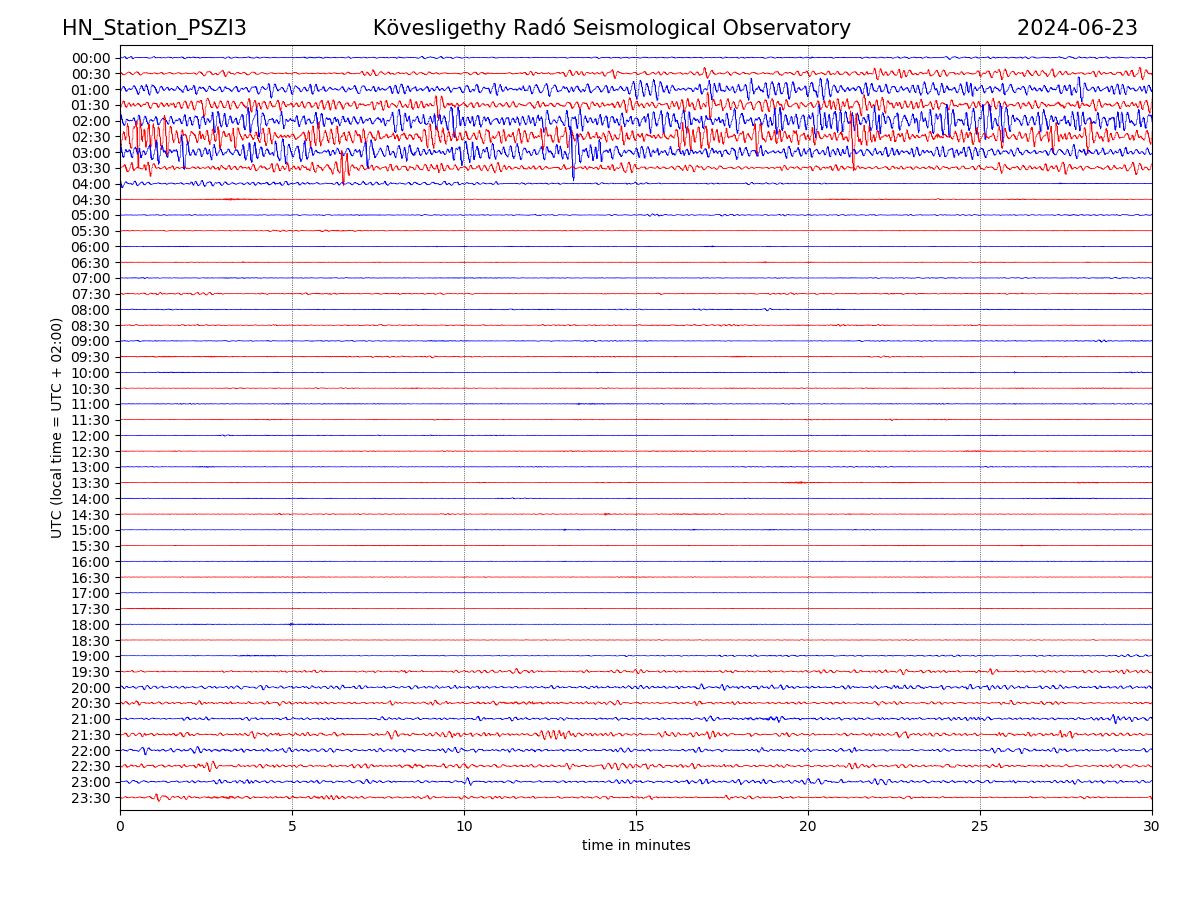Click the 07:30 time label
Viewport: 1200px width, 900px height.
click(x=91, y=294)
